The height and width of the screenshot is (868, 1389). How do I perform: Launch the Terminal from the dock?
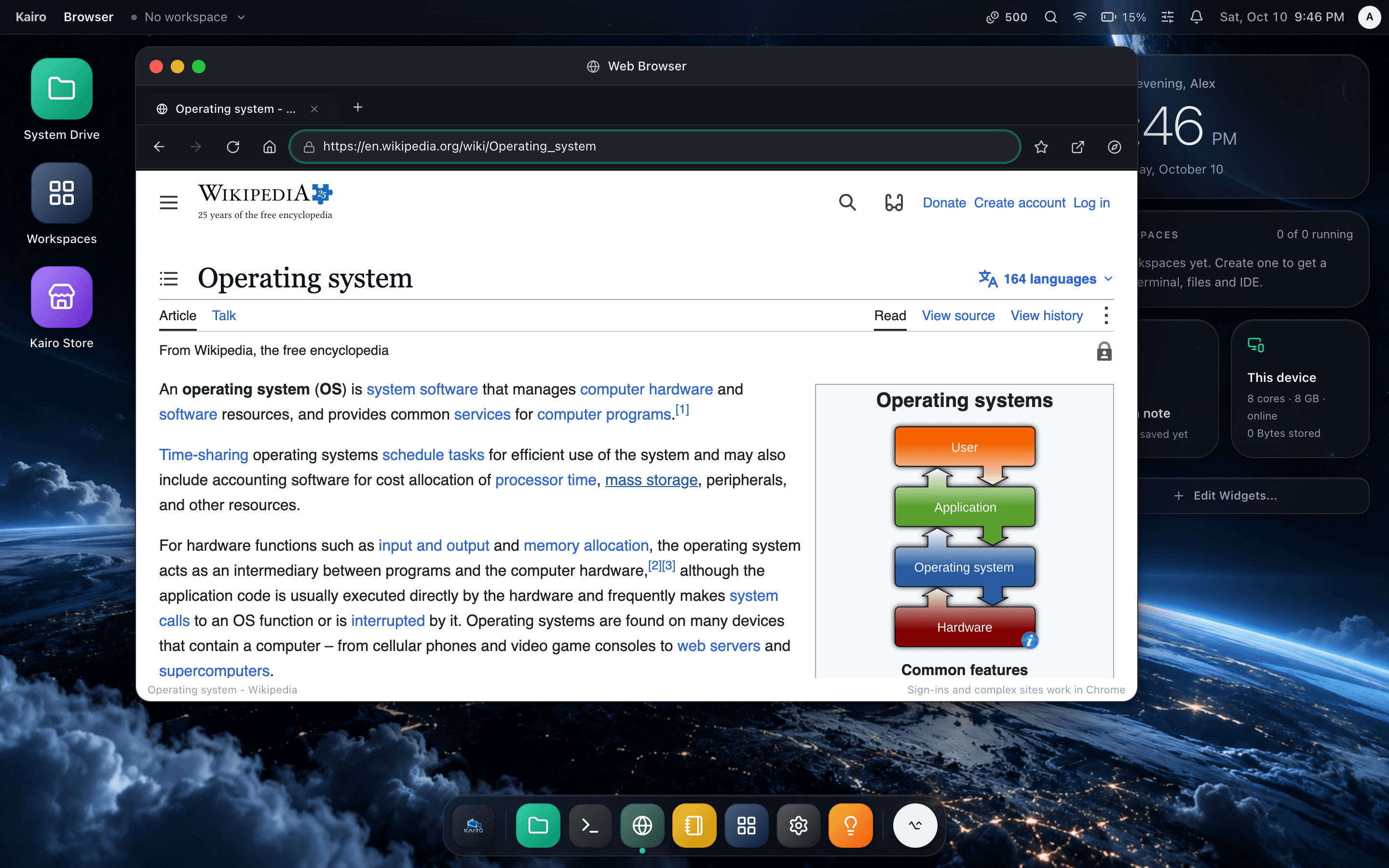pyautogui.click(x=590, y=826)
